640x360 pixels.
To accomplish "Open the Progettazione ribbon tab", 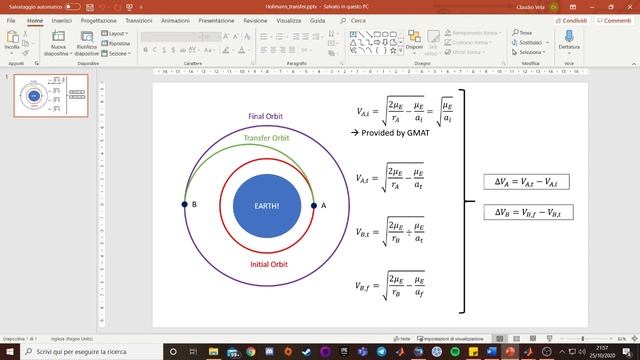I will click(98, 20).
